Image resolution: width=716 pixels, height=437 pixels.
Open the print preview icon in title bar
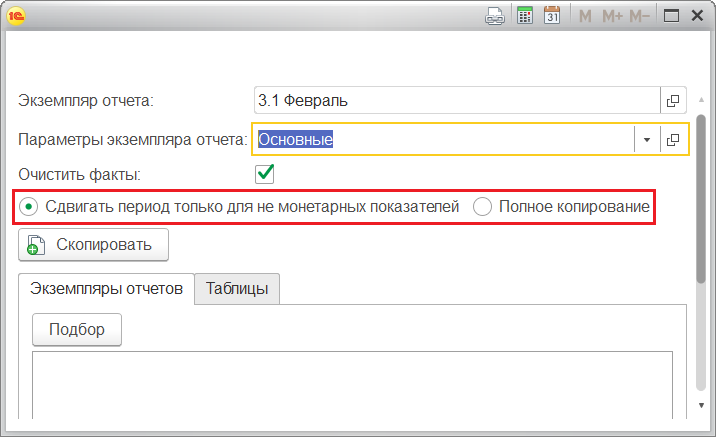click(x=495, y=16)
